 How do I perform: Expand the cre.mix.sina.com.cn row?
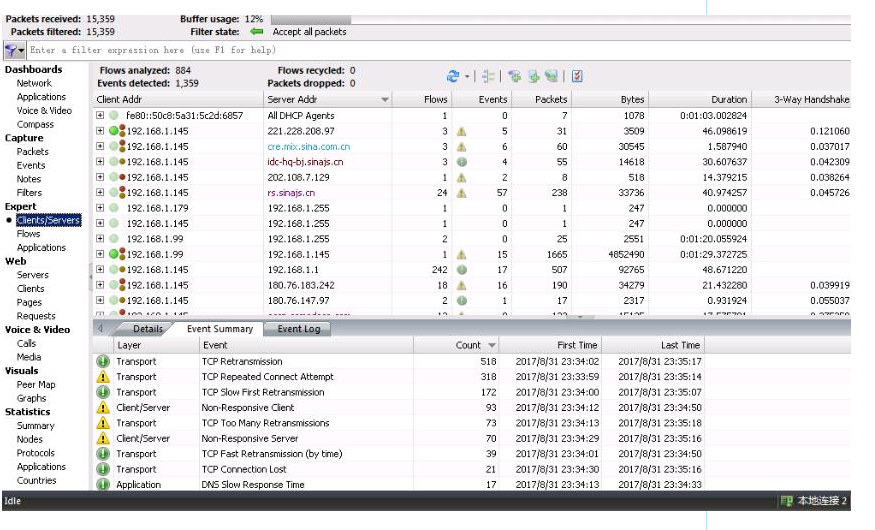(100, 146)
